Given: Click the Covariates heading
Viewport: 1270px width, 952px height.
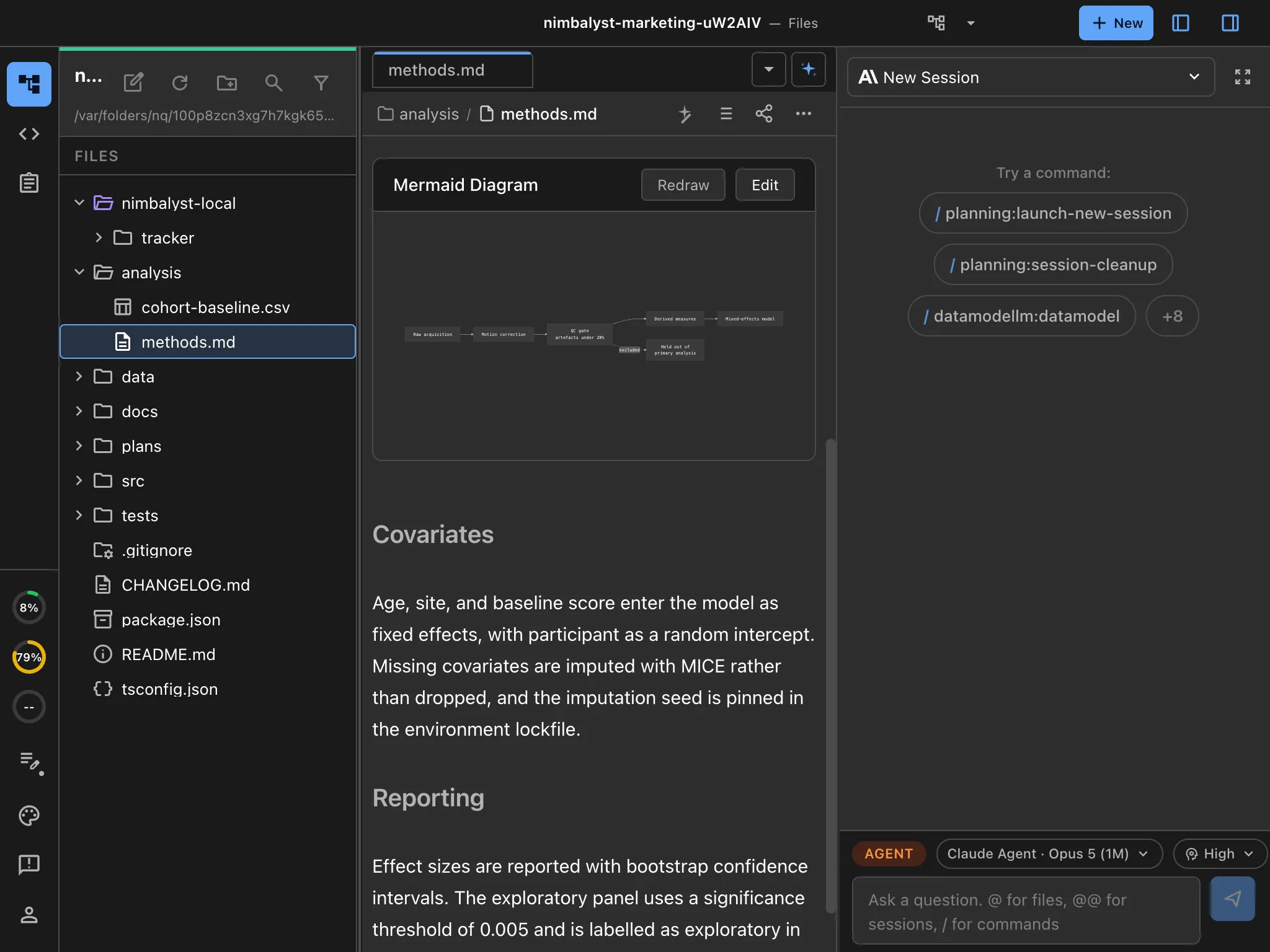Looking at the screenshot, I should (433, 534).
